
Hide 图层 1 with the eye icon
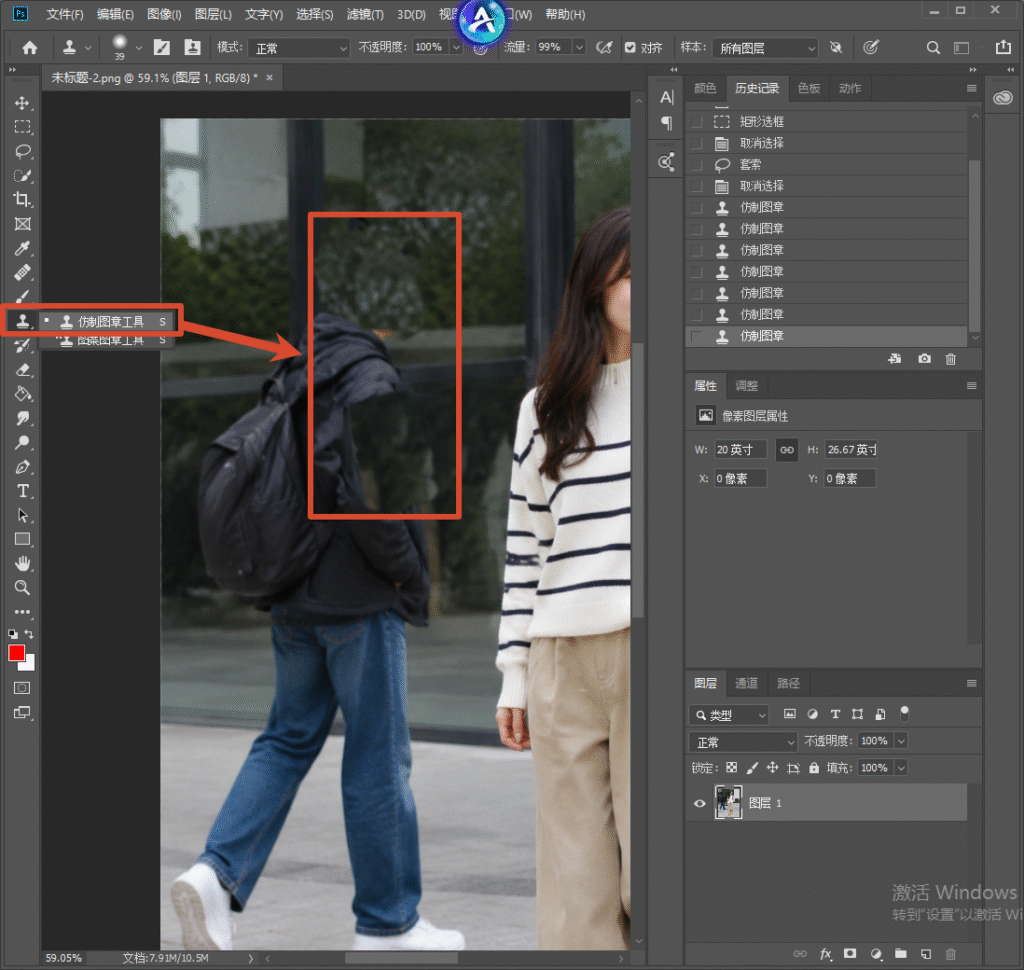pyautogui.click(x=699, y=803)
